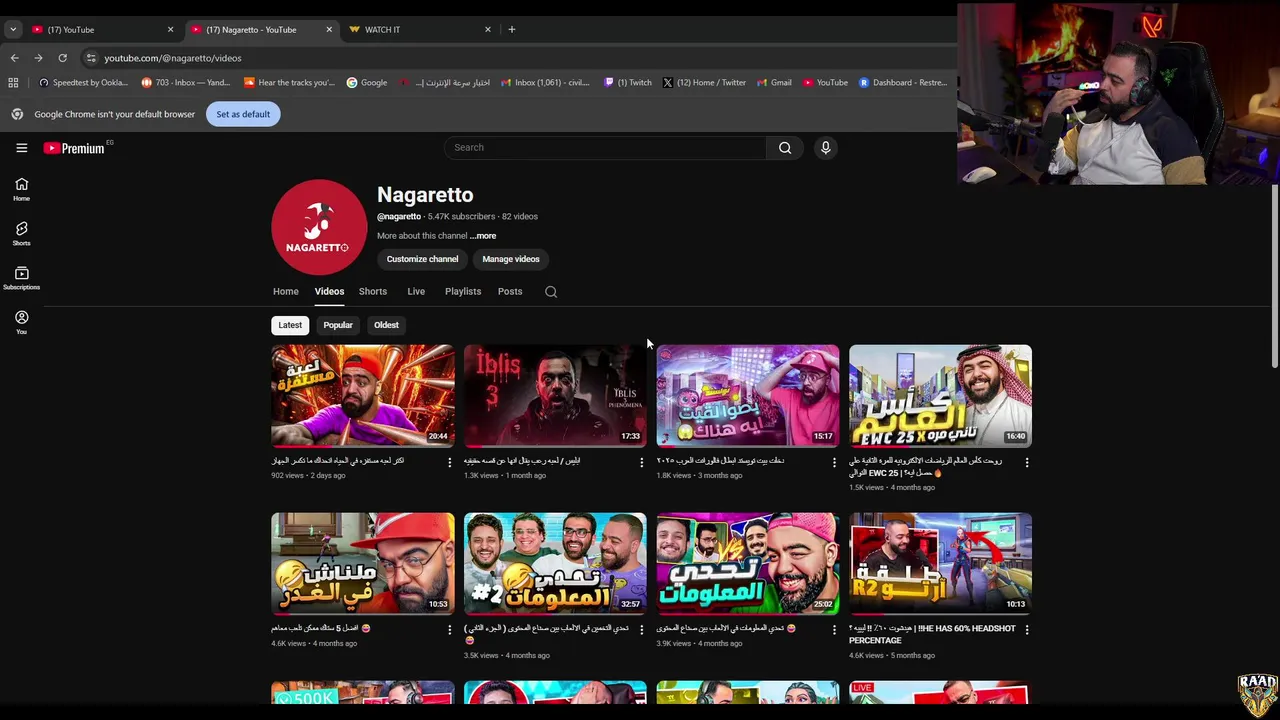This screenshot has width=1280, height=720.
Task: Sort videos by Oldest
Action: point(386,325)
